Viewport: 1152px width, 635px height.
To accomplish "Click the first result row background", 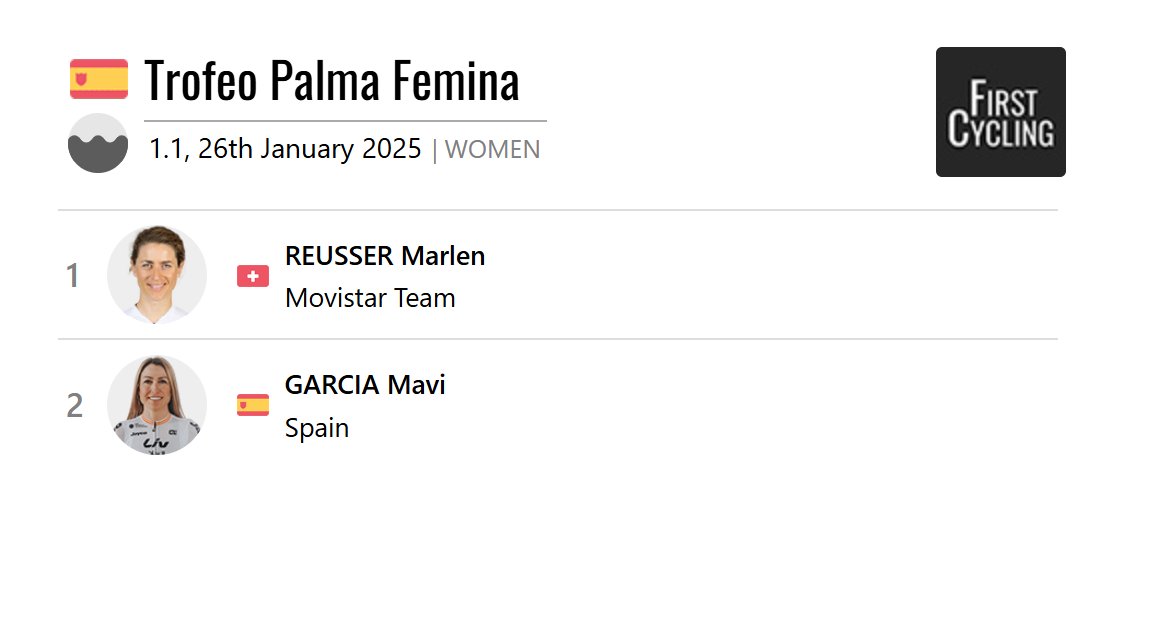I will 558,275.
